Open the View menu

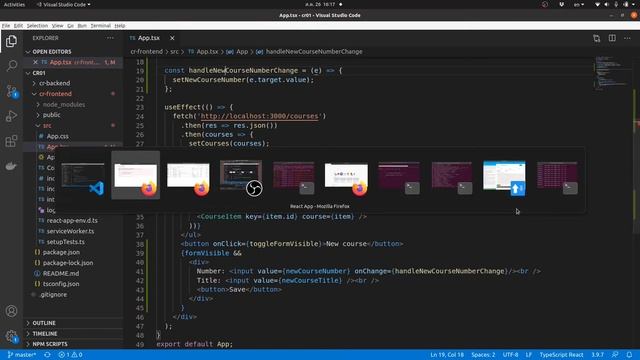pyautogui.click(x=58, y=26)
